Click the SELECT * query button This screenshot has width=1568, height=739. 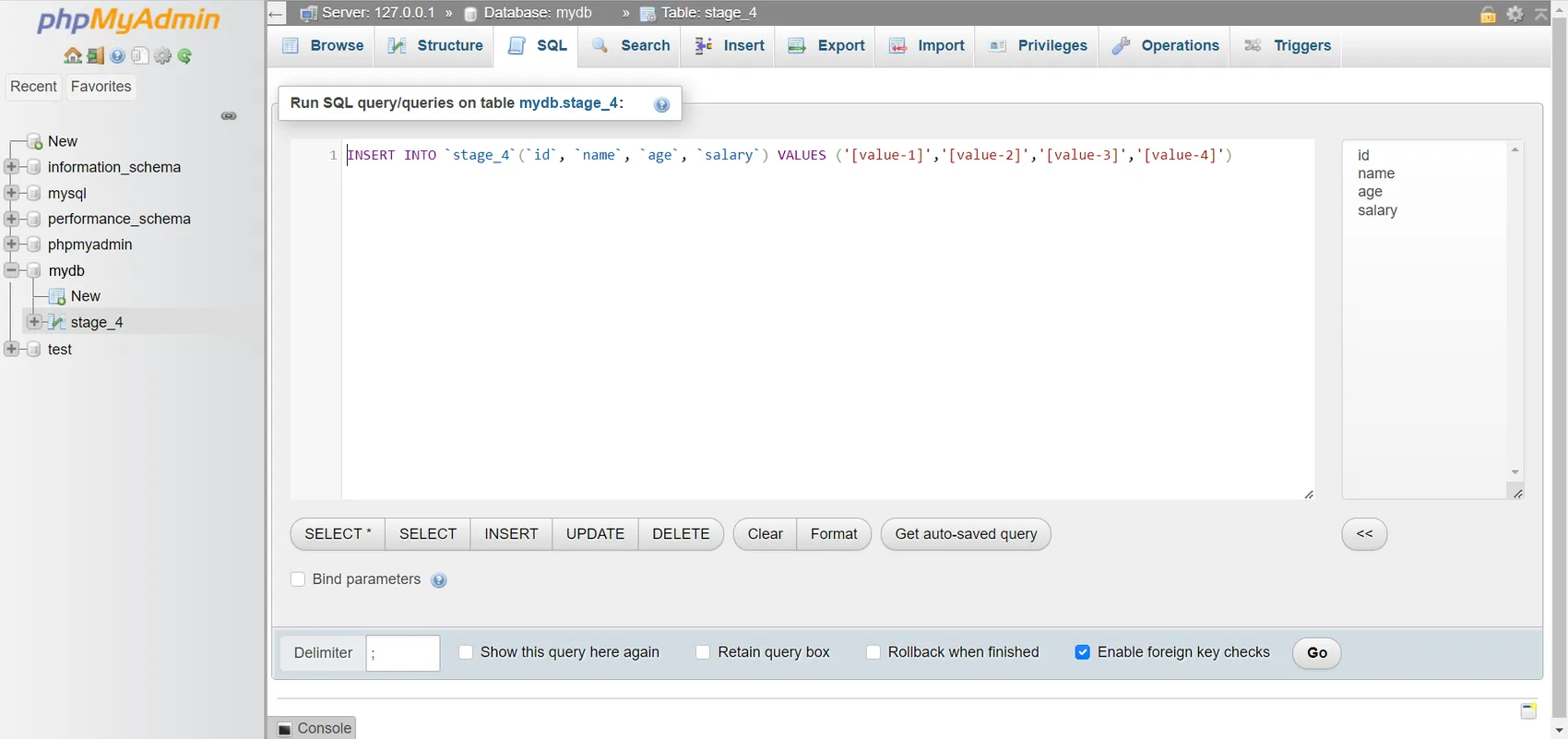click(339, 534)
